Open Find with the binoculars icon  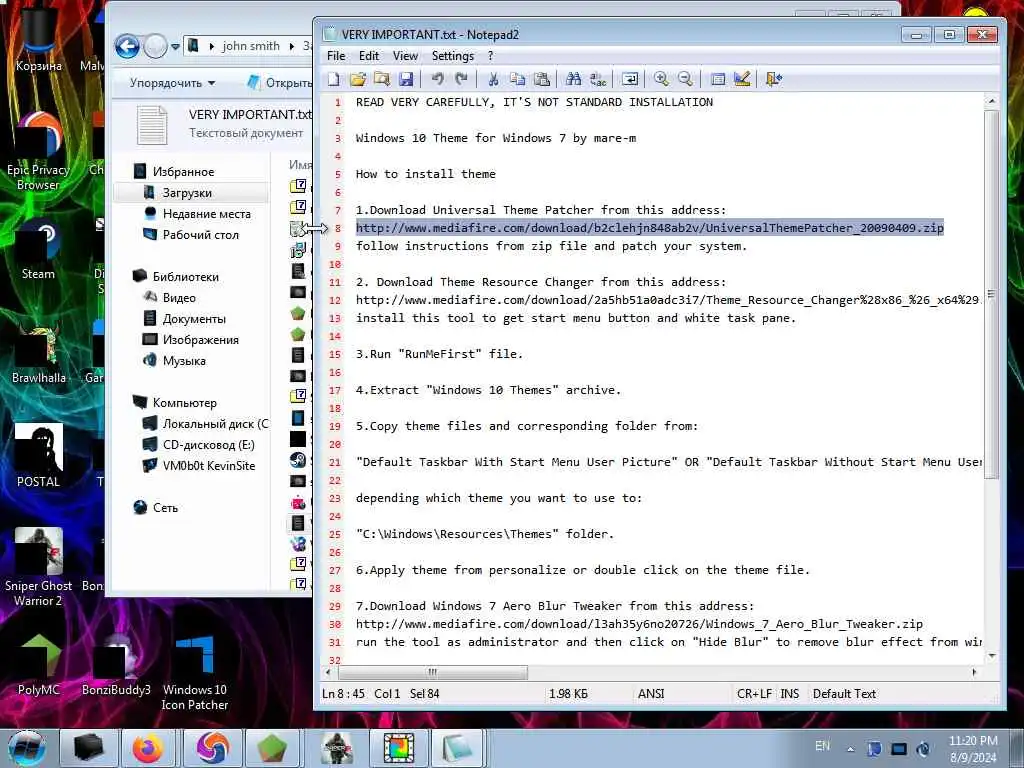tap(573, 79)
